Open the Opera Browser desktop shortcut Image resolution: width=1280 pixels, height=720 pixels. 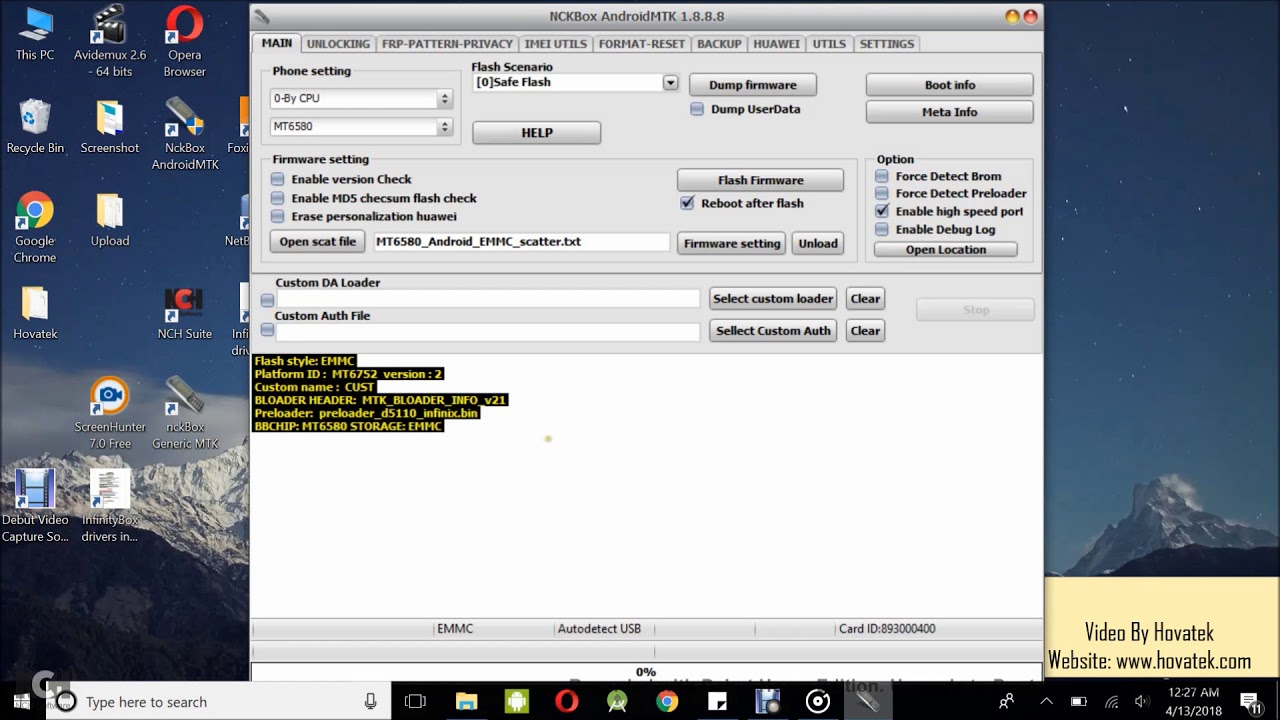click(185, 42)
